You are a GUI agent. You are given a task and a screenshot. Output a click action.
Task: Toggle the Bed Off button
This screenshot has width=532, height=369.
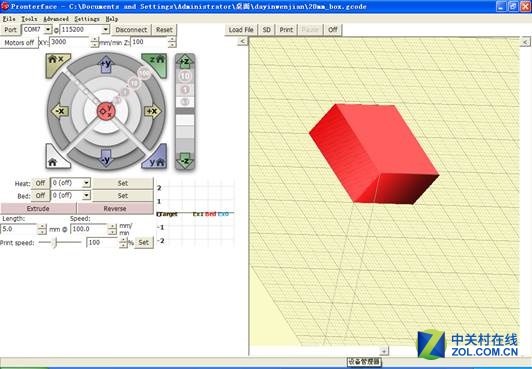click(x=40, y=196)
